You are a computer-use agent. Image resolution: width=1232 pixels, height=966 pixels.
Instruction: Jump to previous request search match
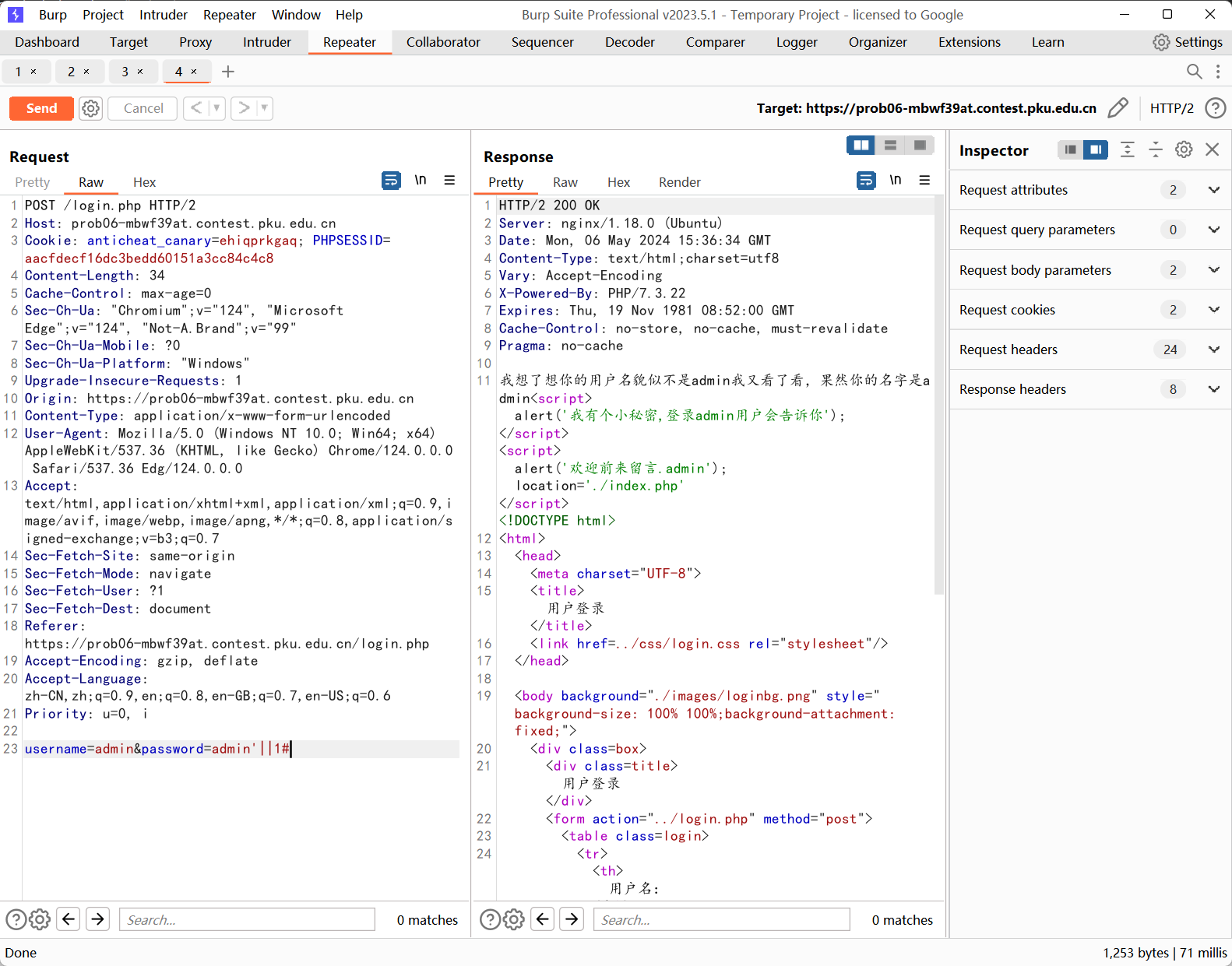[69, 919]
